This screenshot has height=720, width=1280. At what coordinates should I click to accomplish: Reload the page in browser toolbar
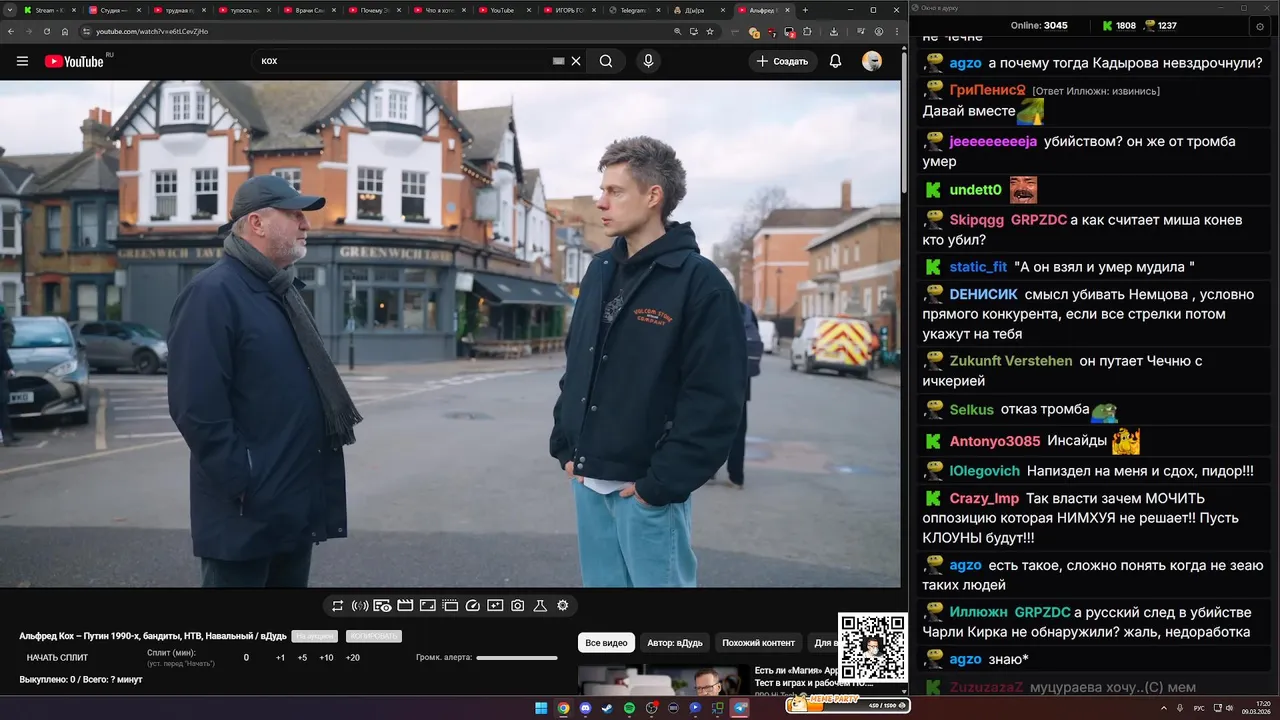click(x=46, y=31)
